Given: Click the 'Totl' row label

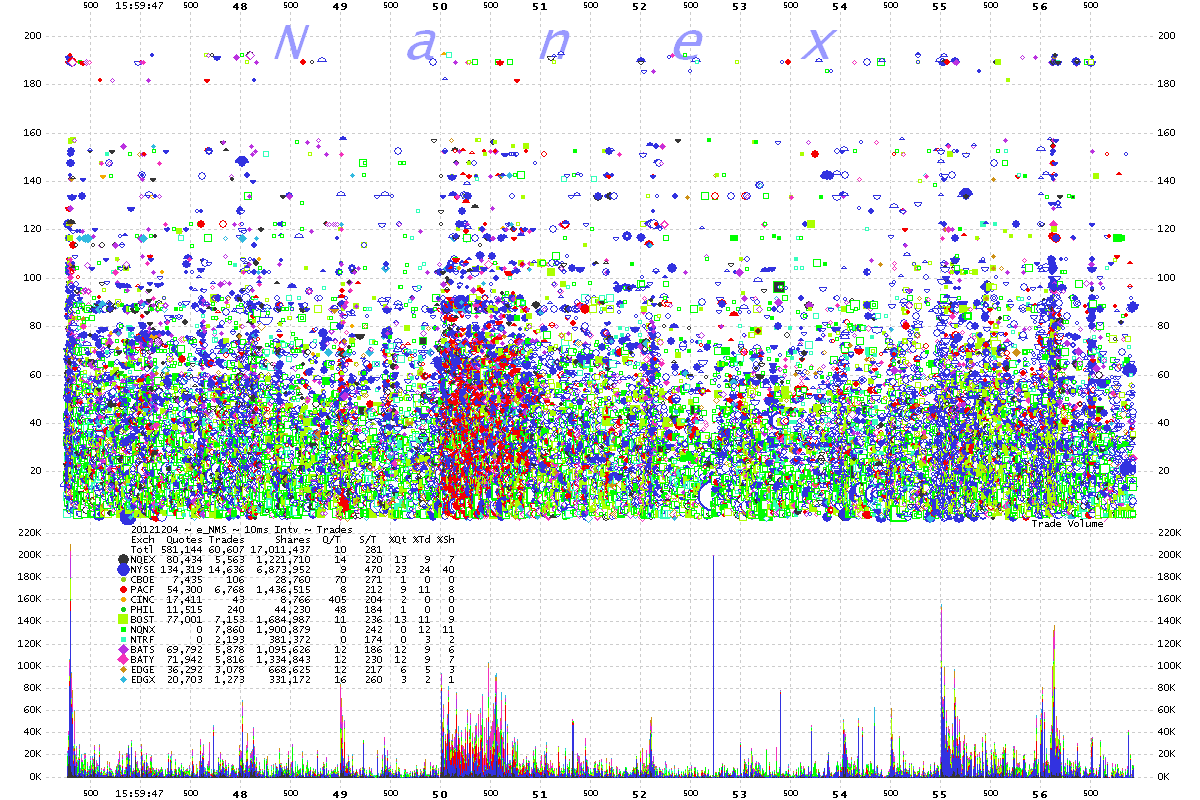Looking at the screenshot, I should [x=143, y=550].
